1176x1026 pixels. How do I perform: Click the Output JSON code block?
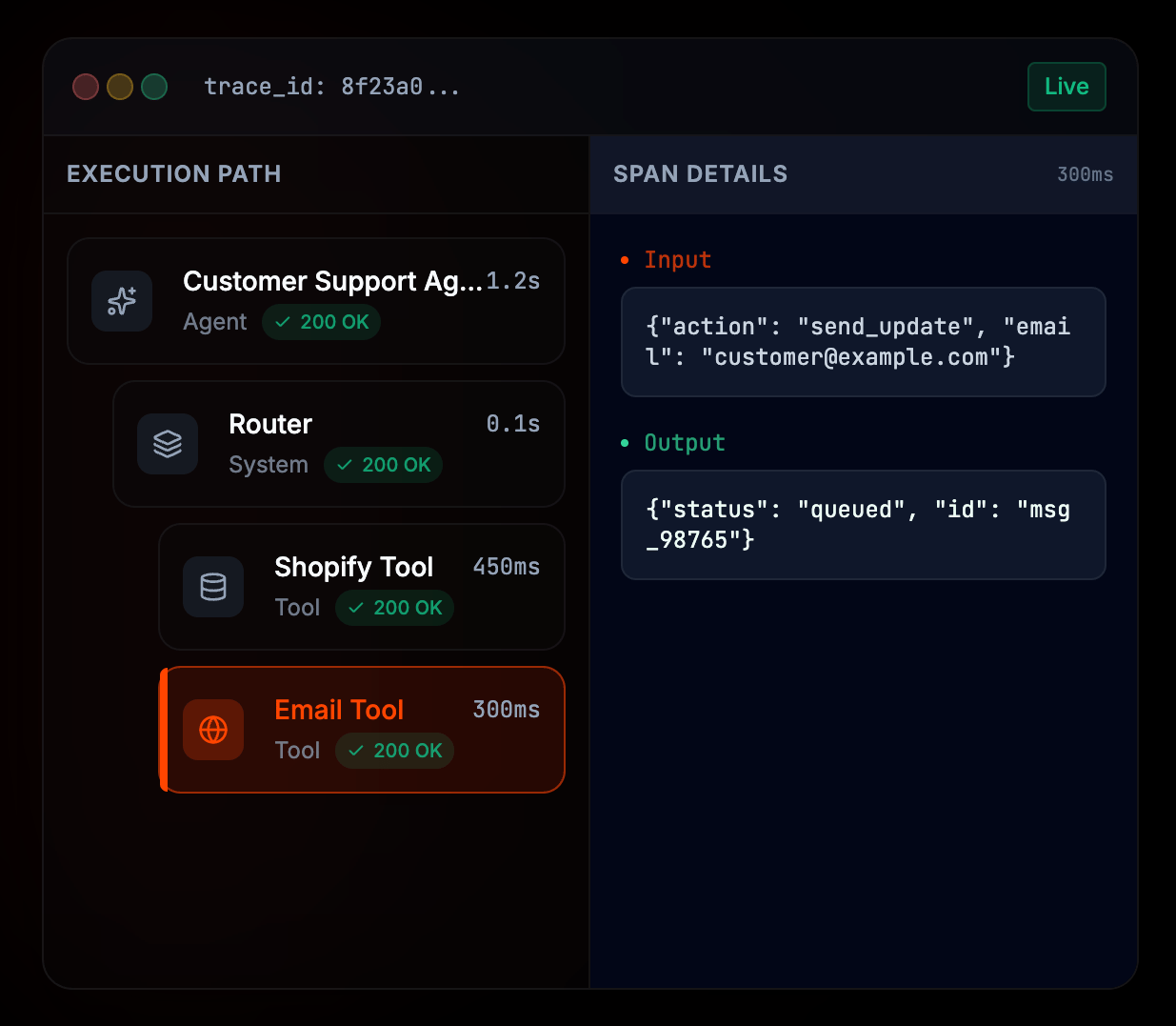click(864, 525)
